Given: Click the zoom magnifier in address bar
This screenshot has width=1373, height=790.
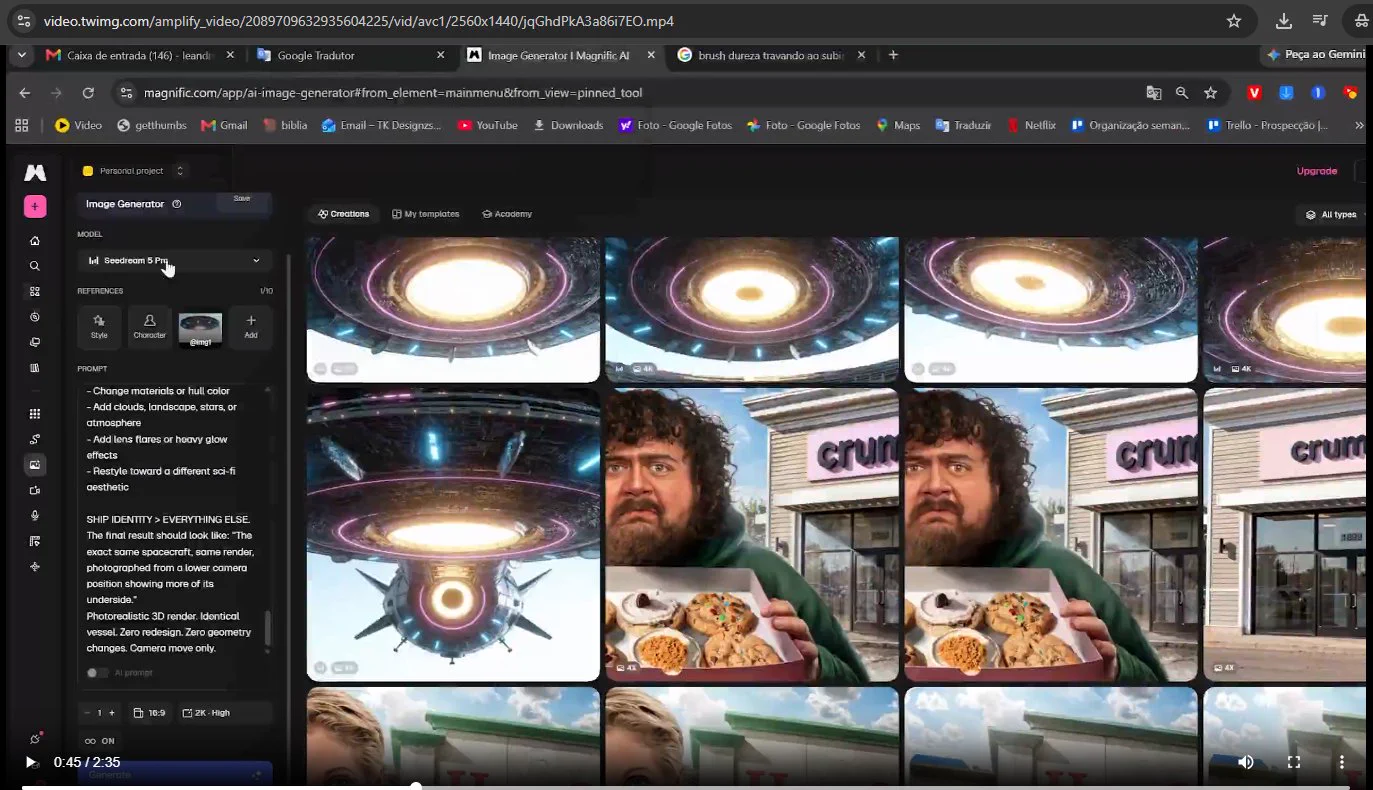Looking at the screenshot, I should [1182, 93].
